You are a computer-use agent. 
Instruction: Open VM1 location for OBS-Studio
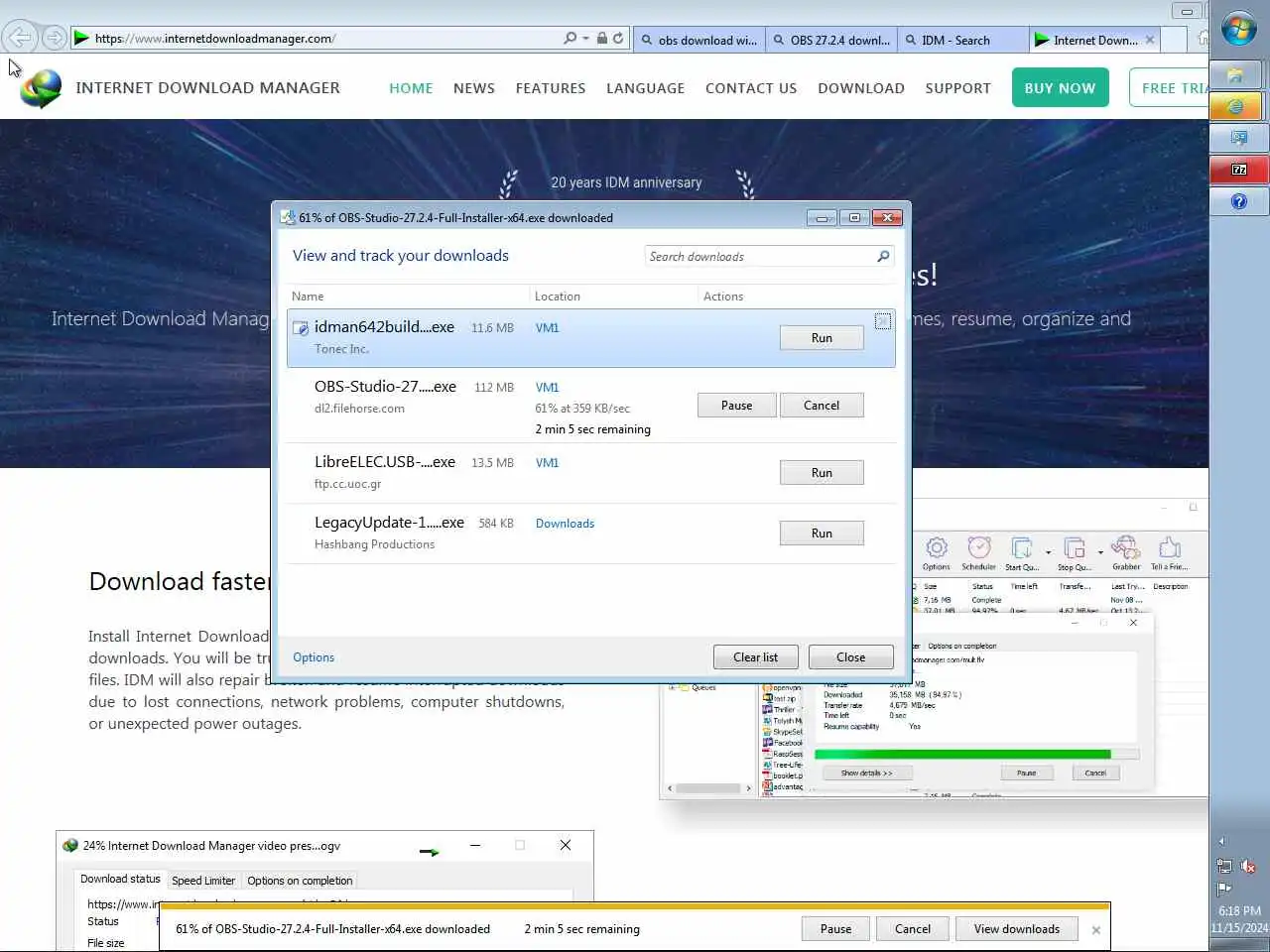click(x=548, y=388)
